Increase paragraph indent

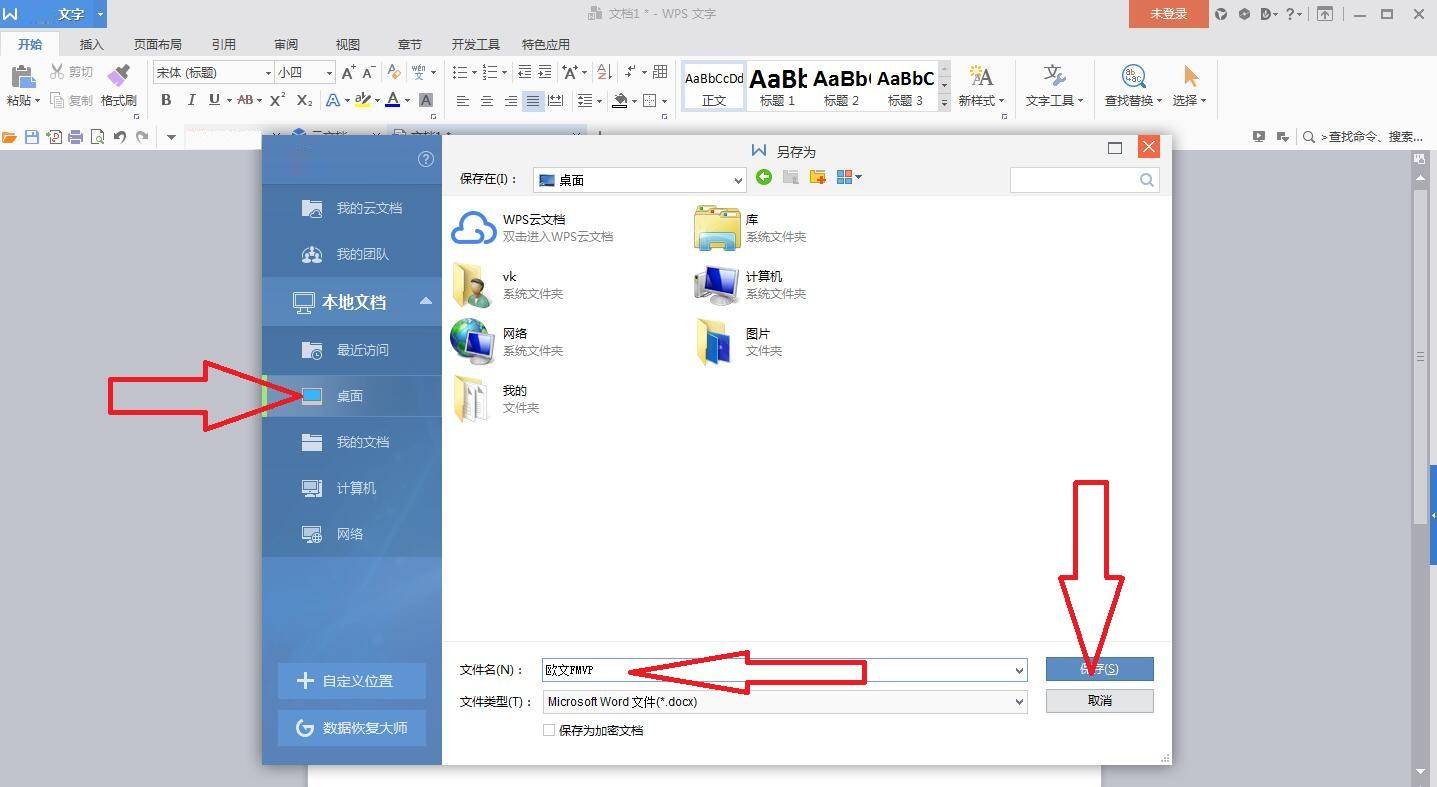coord(545,72)
